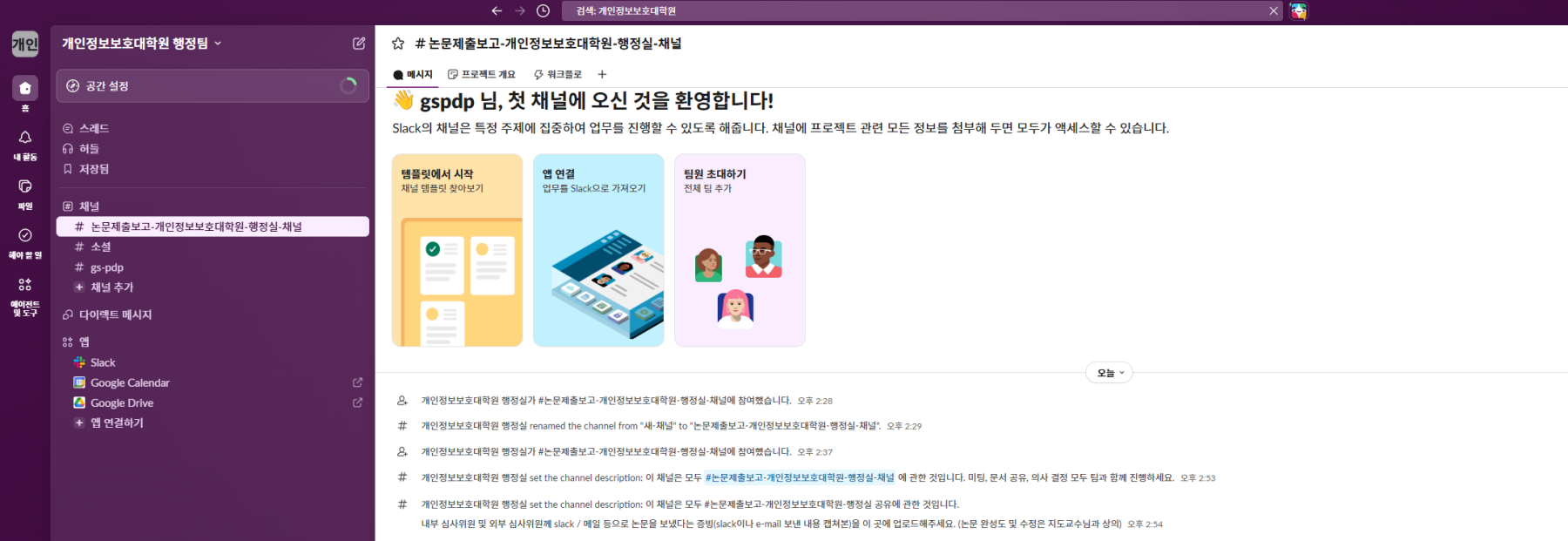
Task: Open the history clock icon
Action: 543,10
